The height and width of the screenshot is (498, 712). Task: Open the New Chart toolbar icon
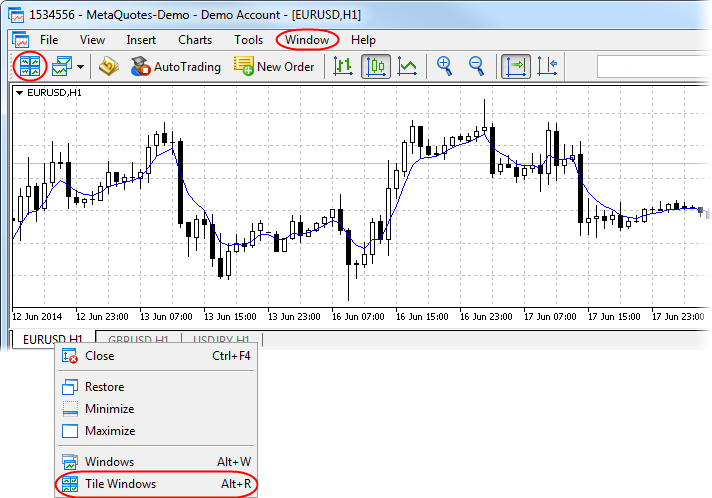pos(62,66)
